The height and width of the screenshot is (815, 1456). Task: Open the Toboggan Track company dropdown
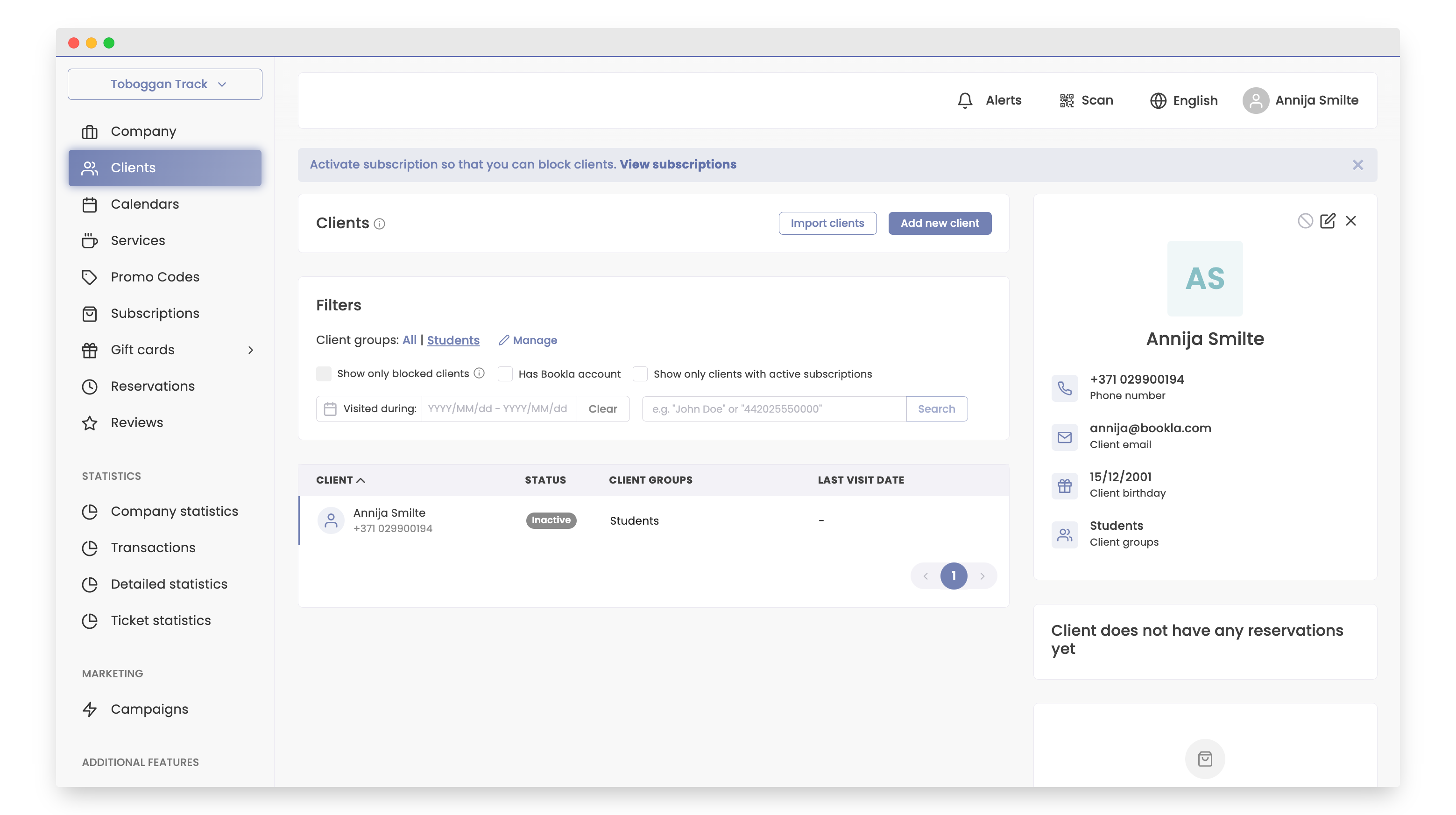[164, 84]
